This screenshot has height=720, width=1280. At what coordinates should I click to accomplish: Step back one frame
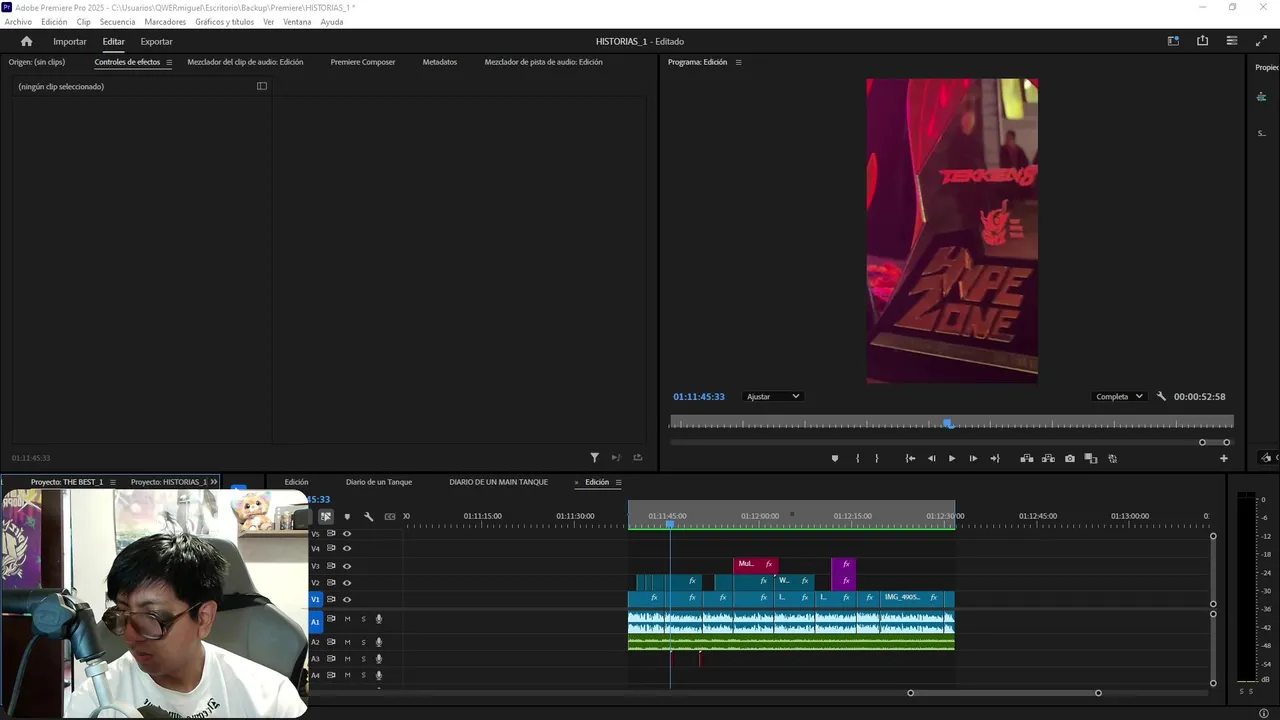[931, 458]
